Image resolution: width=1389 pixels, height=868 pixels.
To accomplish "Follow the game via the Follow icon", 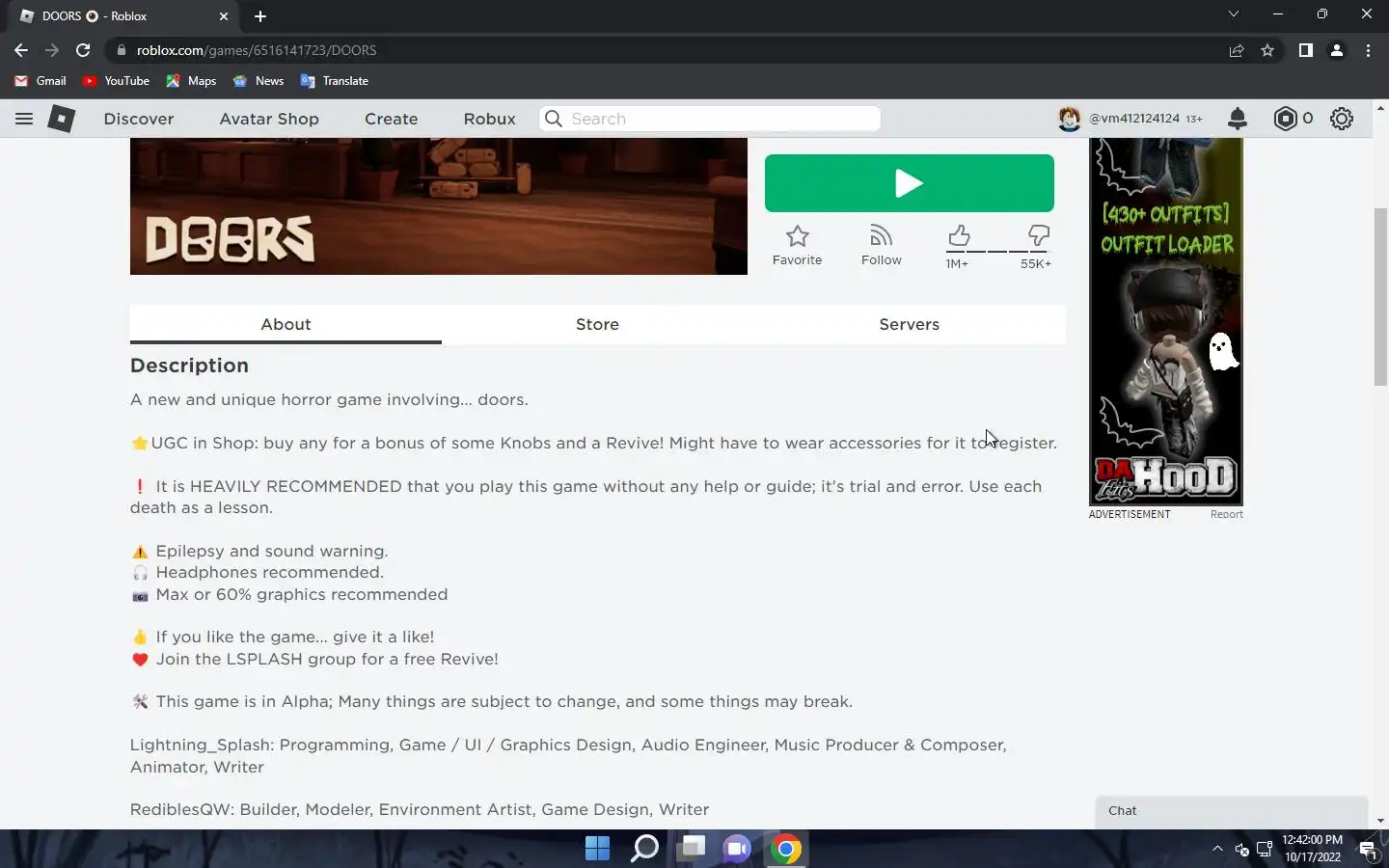I will pos(881,245).
